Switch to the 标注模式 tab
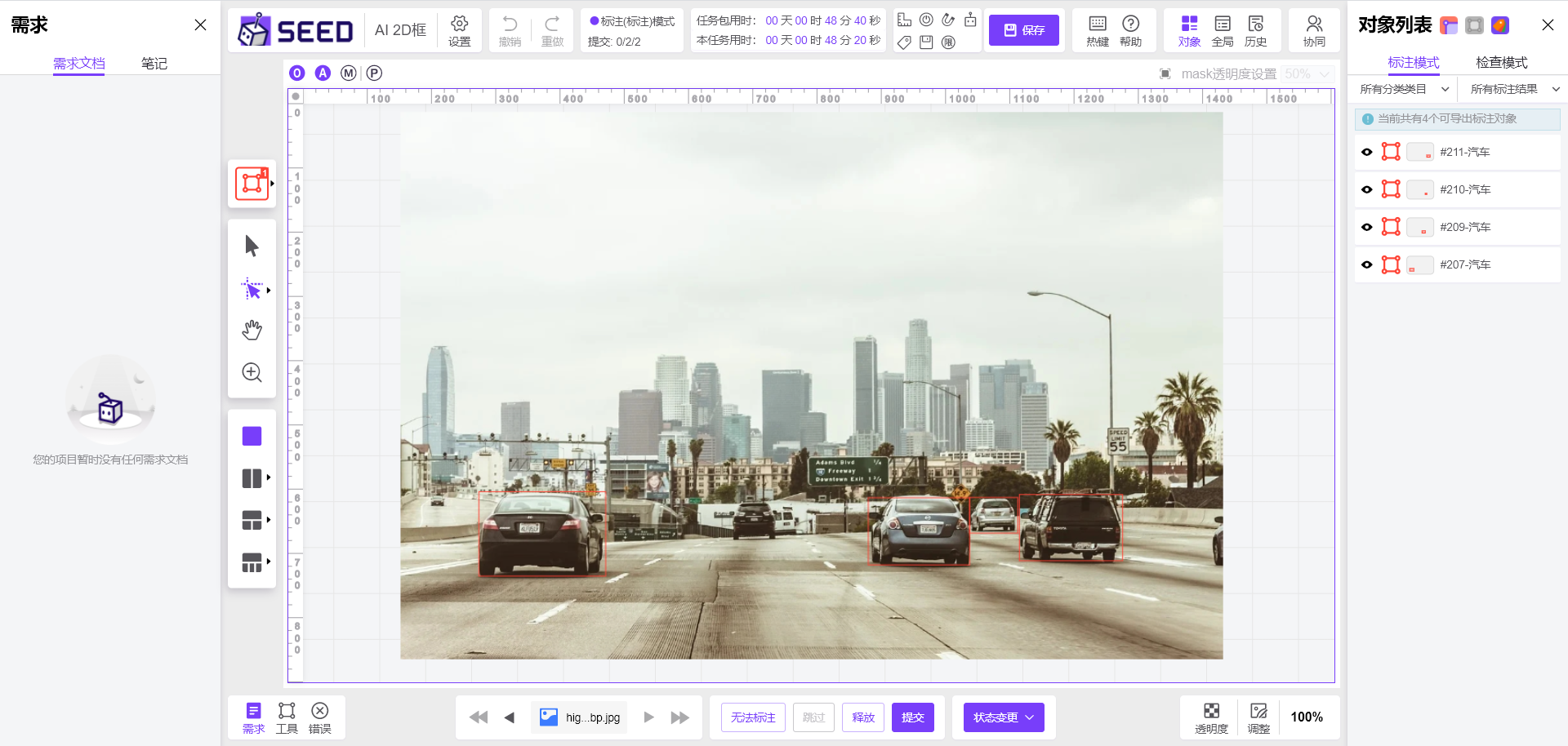This screenshot has width=1568, height=746. (x=1414, y=62)
